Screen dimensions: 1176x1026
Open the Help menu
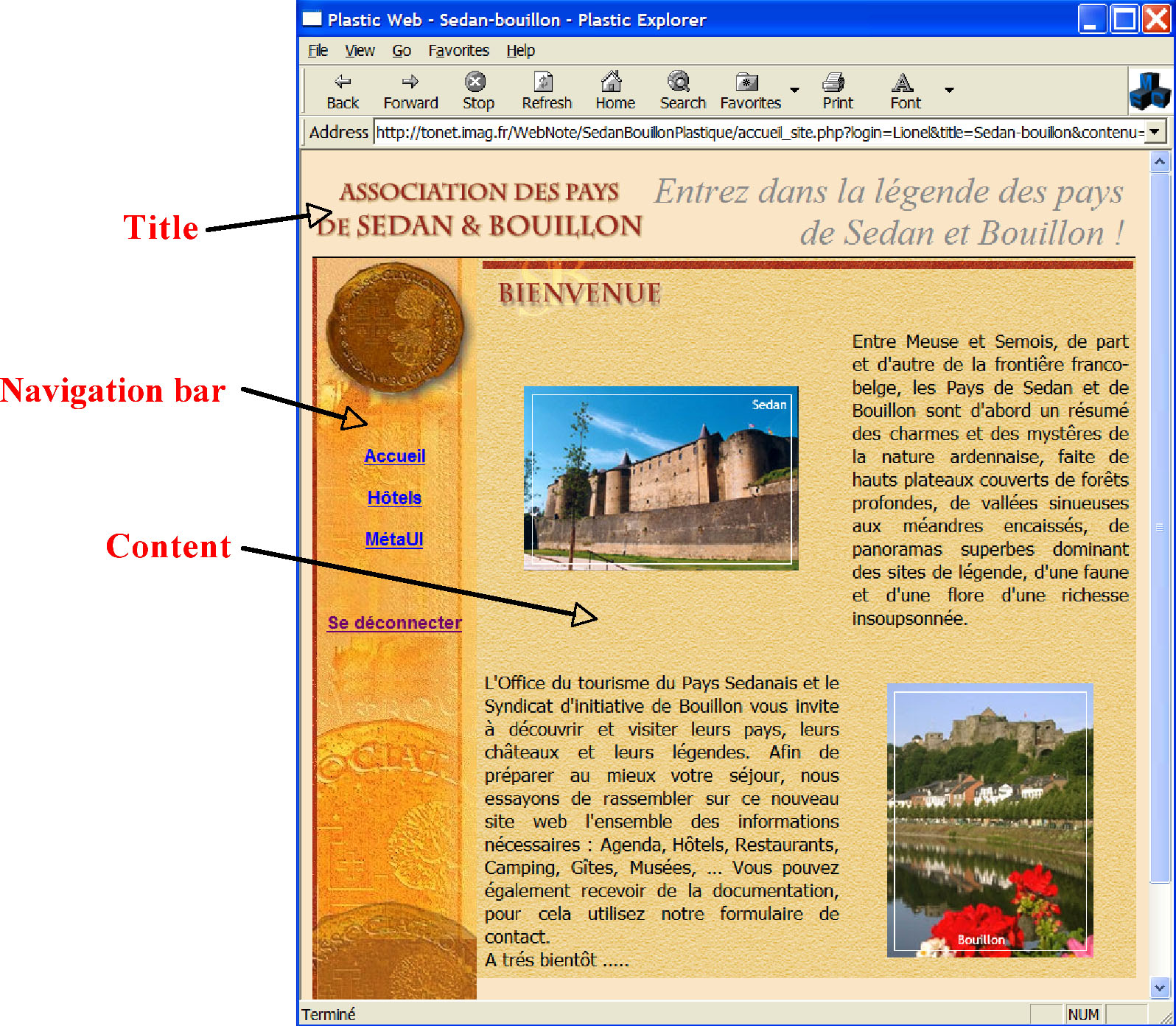[x=520, y=50]
